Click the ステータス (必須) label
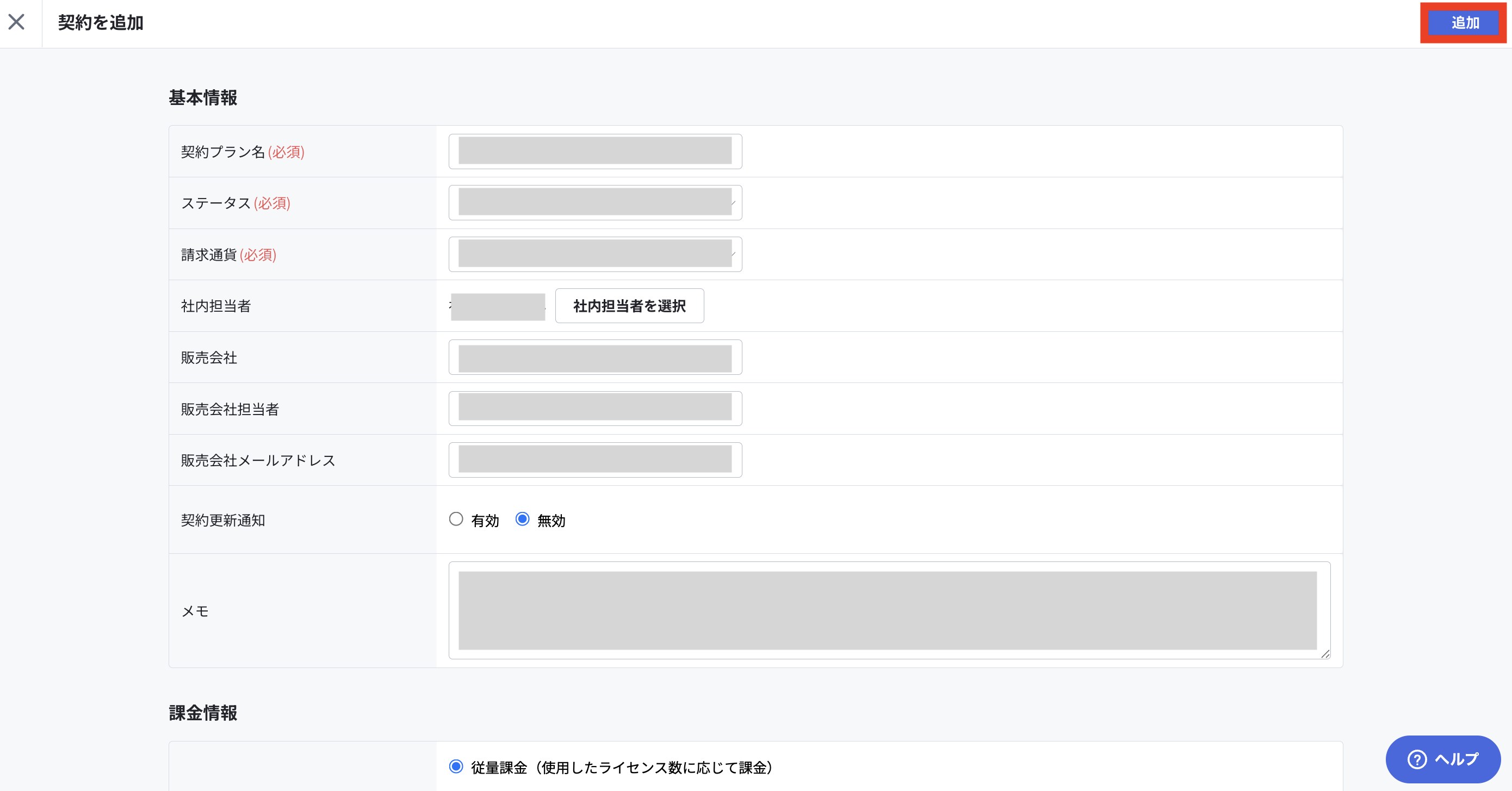 coord(236,202)
